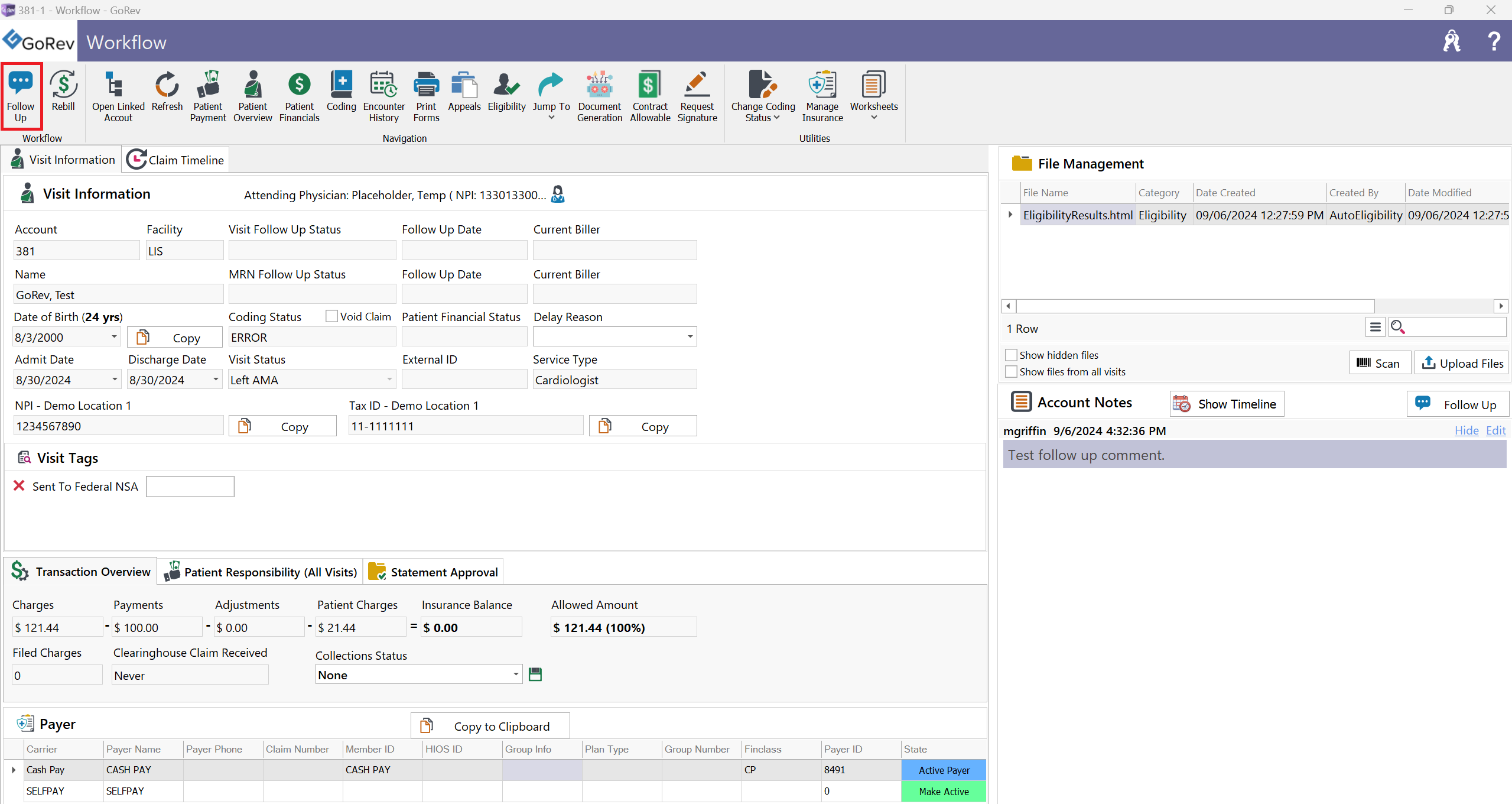Switch to Claim Timeline tab
Image resolution: width=1512 pixels, height=804 pixels.
[x=175, y=160]
